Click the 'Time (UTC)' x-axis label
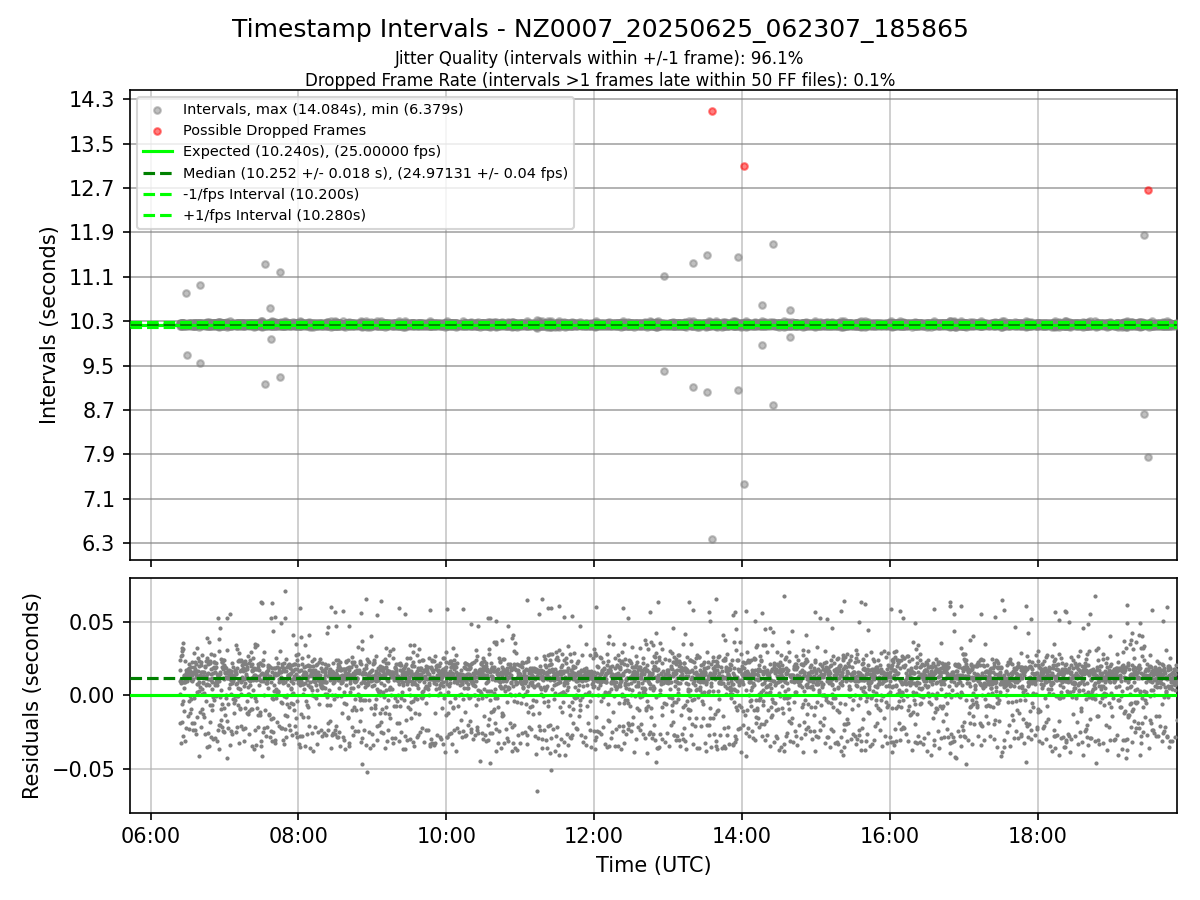The height and width of the screenshot is (900, 1200). coord(653,865)
